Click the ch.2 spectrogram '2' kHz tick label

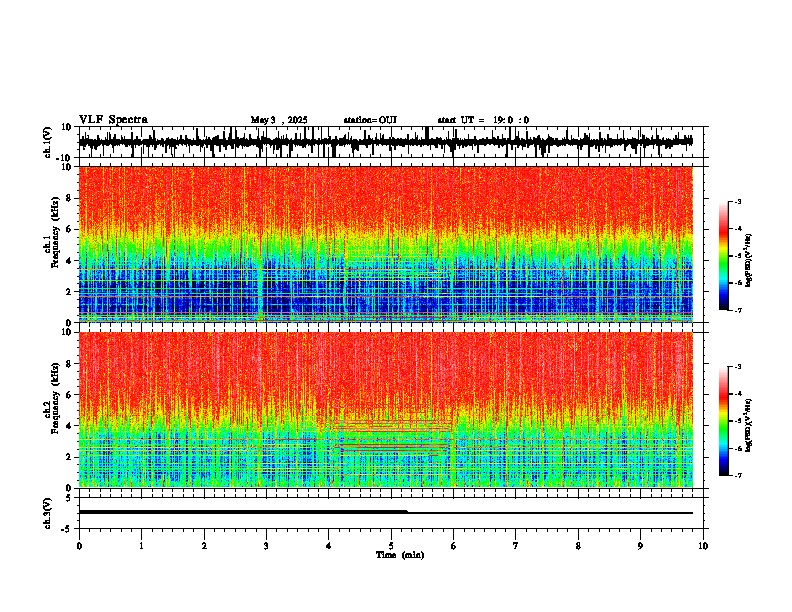[x=70, y=457]
